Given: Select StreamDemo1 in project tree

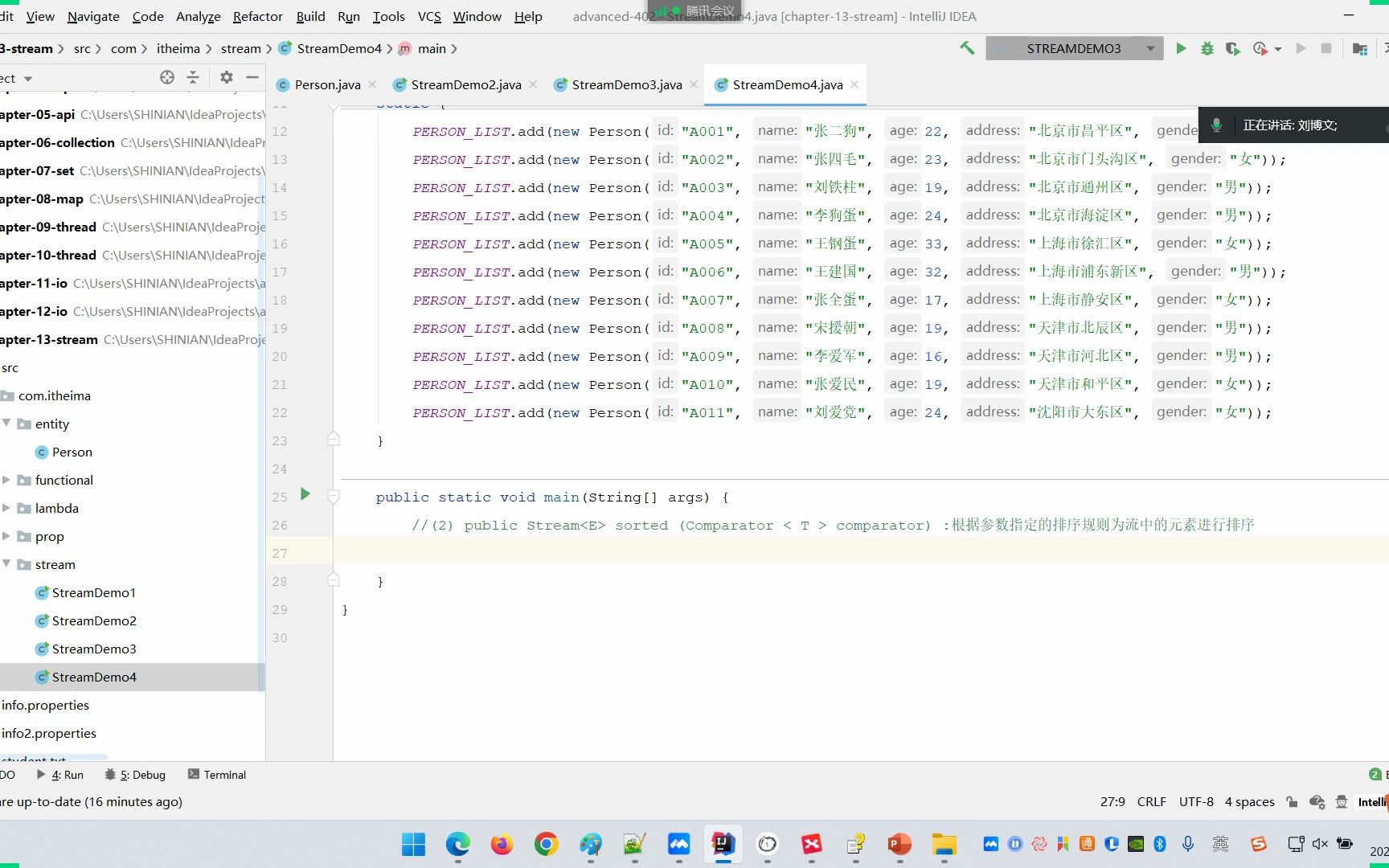Looking at the screenshot, I should tap(86, 592).
